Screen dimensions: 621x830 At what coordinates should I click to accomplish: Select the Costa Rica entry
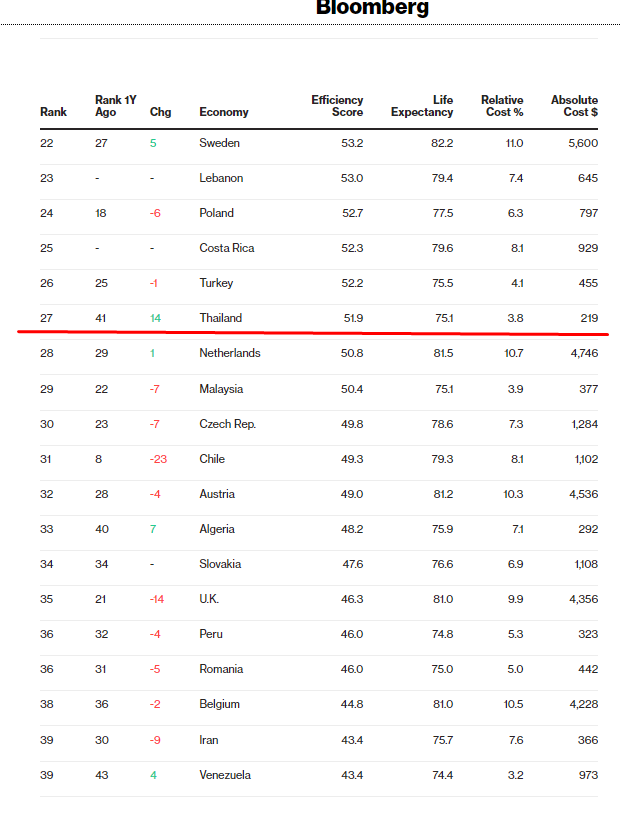tap(226, 248)
